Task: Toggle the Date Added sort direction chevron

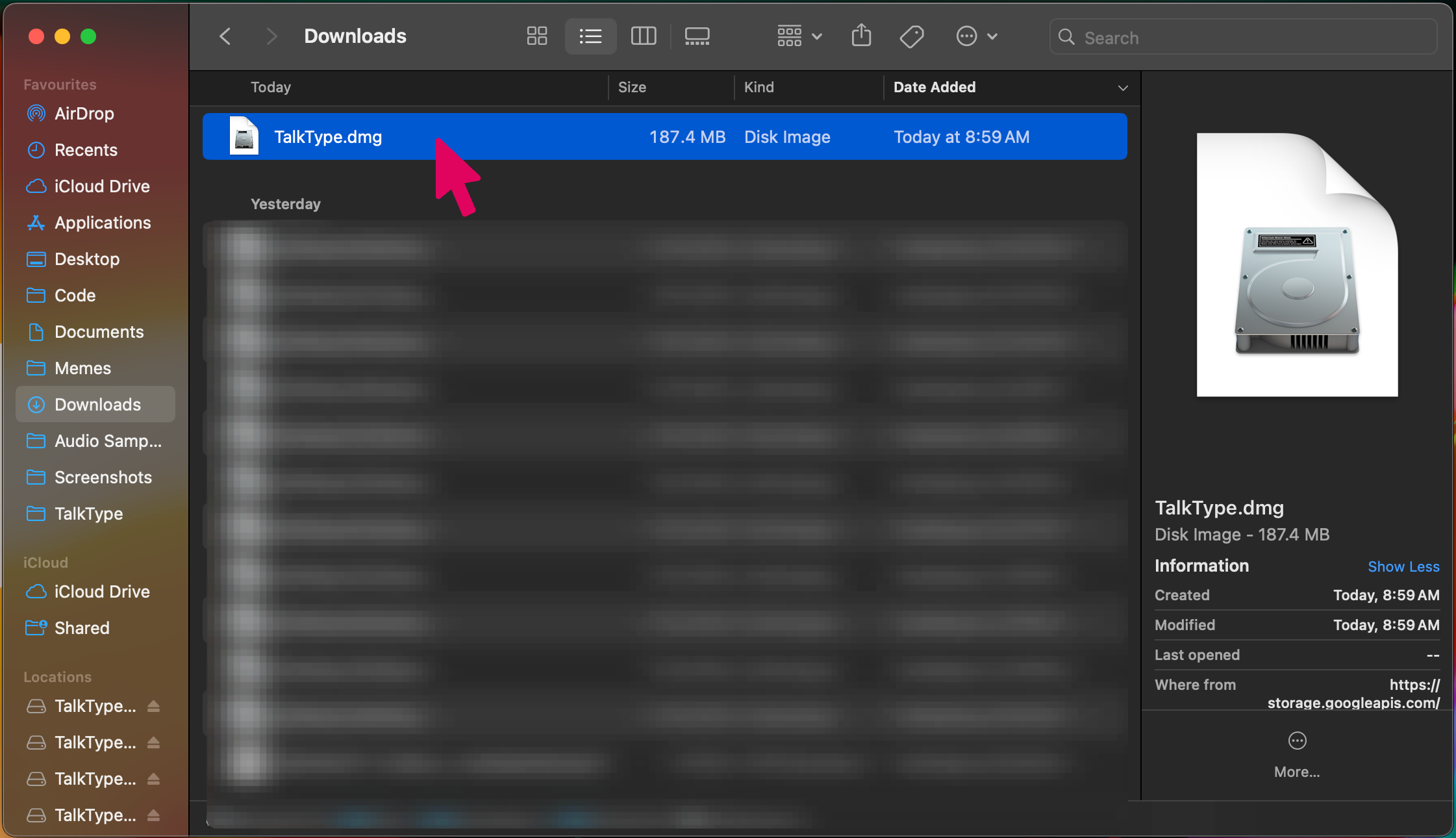Action: pos(1123,88)
